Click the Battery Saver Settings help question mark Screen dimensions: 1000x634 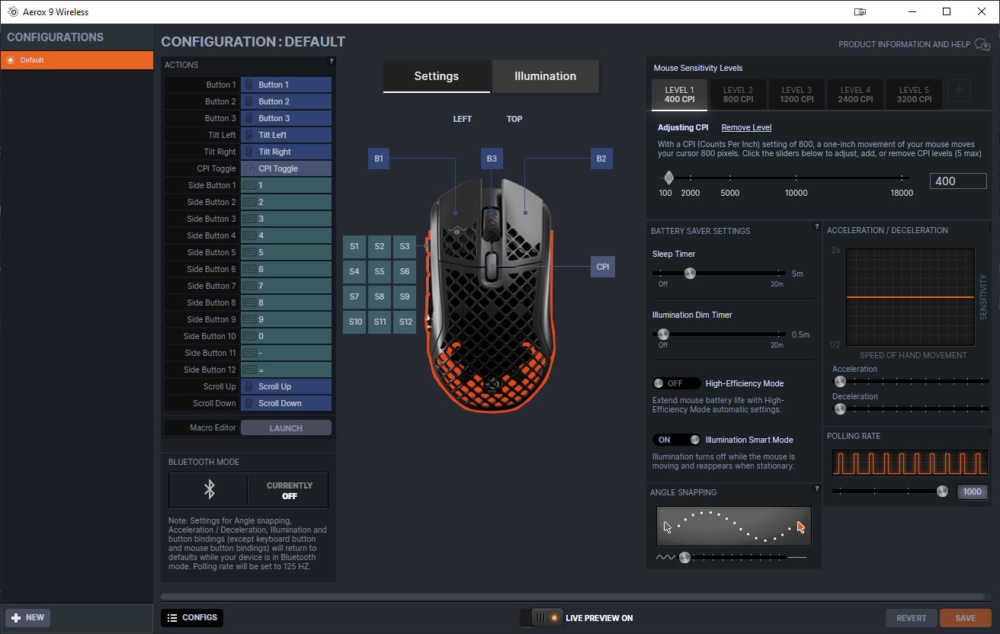tap(816, 226)
